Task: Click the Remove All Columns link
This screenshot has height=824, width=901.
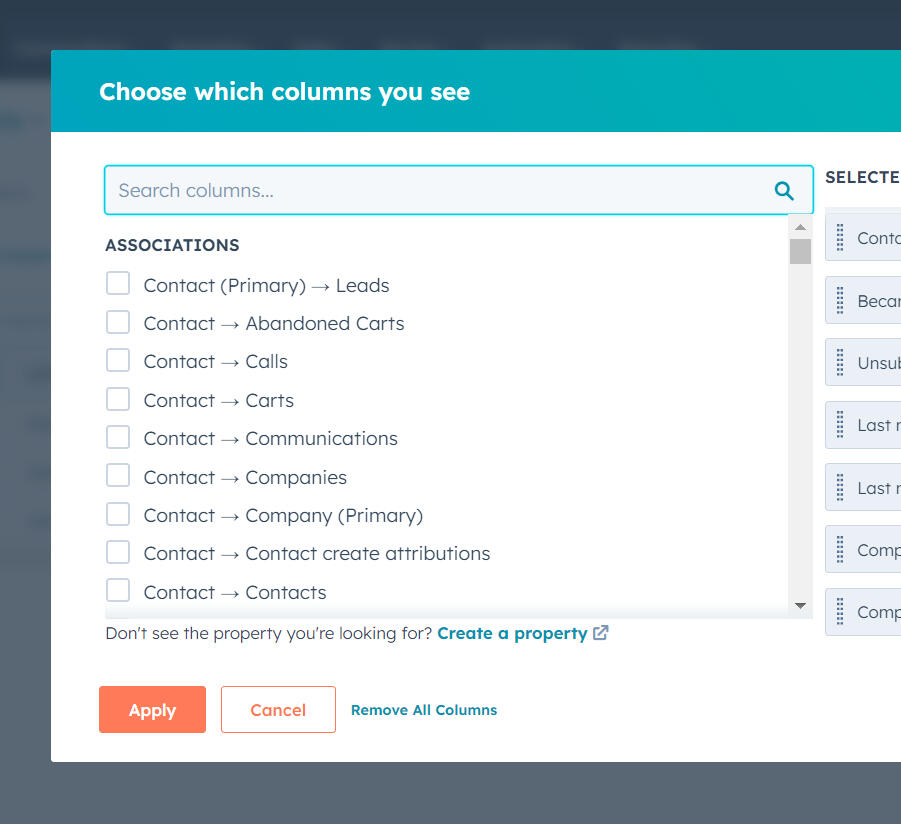Action: pos(424,710)
